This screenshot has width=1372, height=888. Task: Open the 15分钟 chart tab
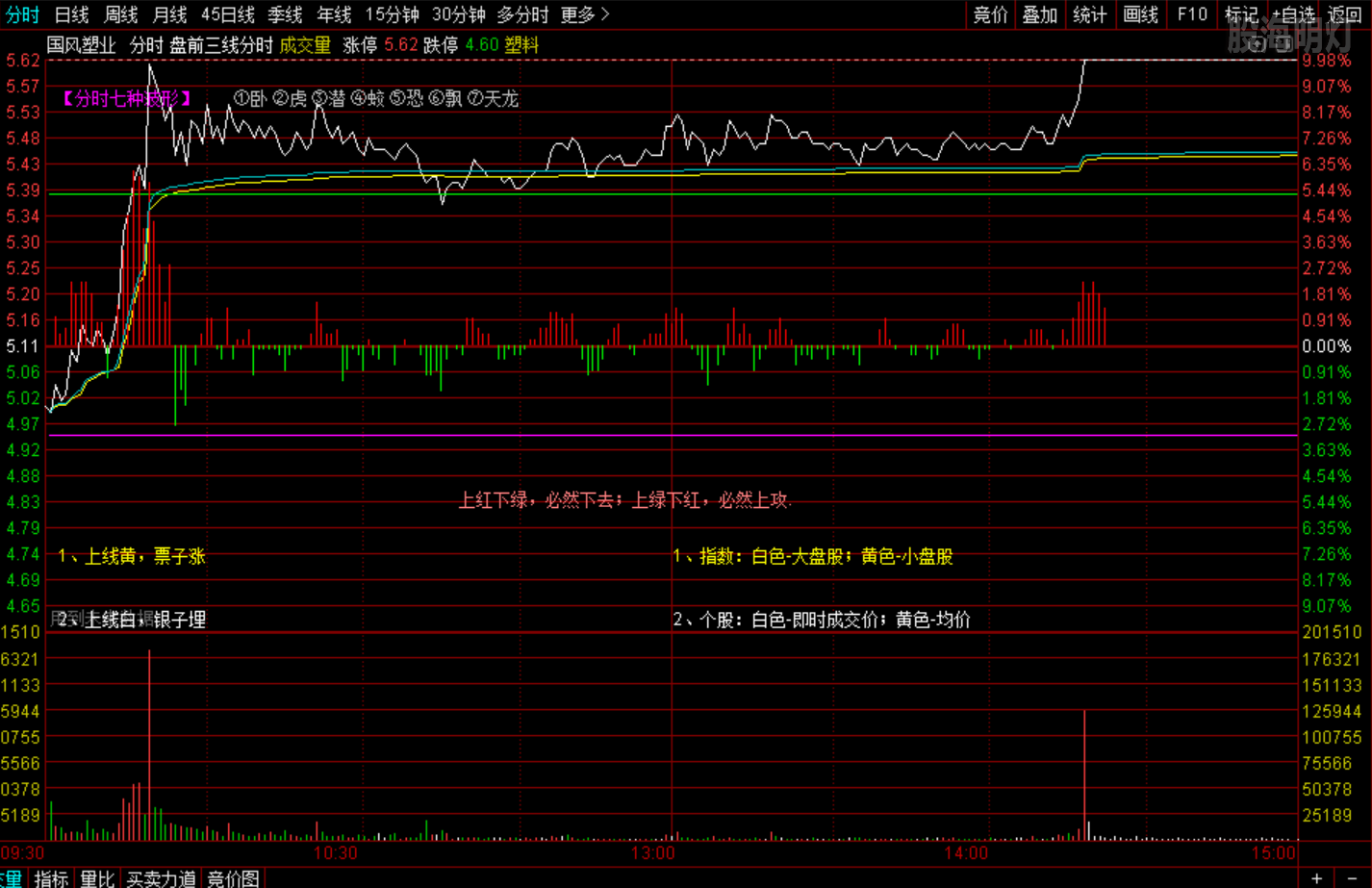point(392,14)
